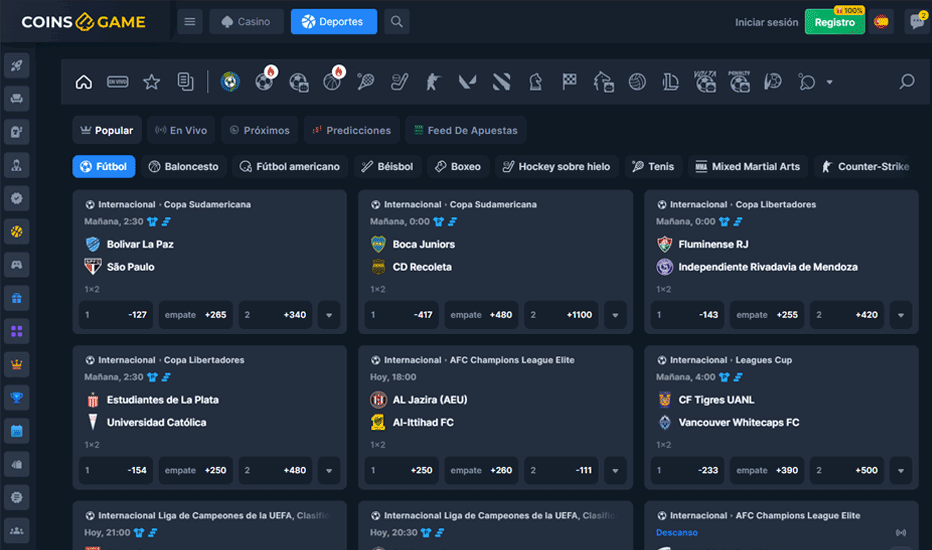The image size is (932, 550).
Task: Filter by Béisbol chip
Action: point(388,166)
